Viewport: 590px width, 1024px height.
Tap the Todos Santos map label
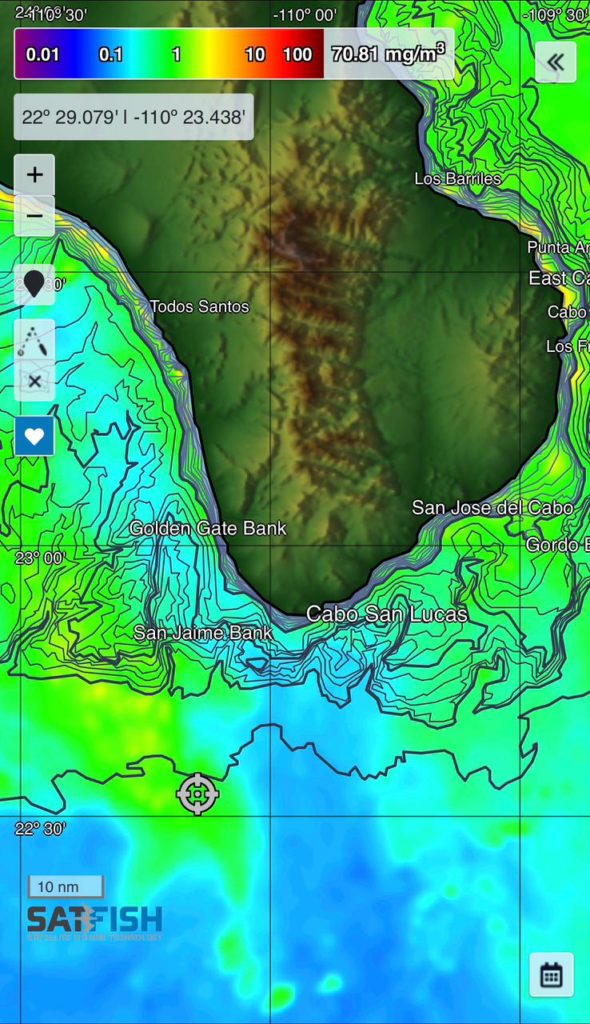(199, 306)
